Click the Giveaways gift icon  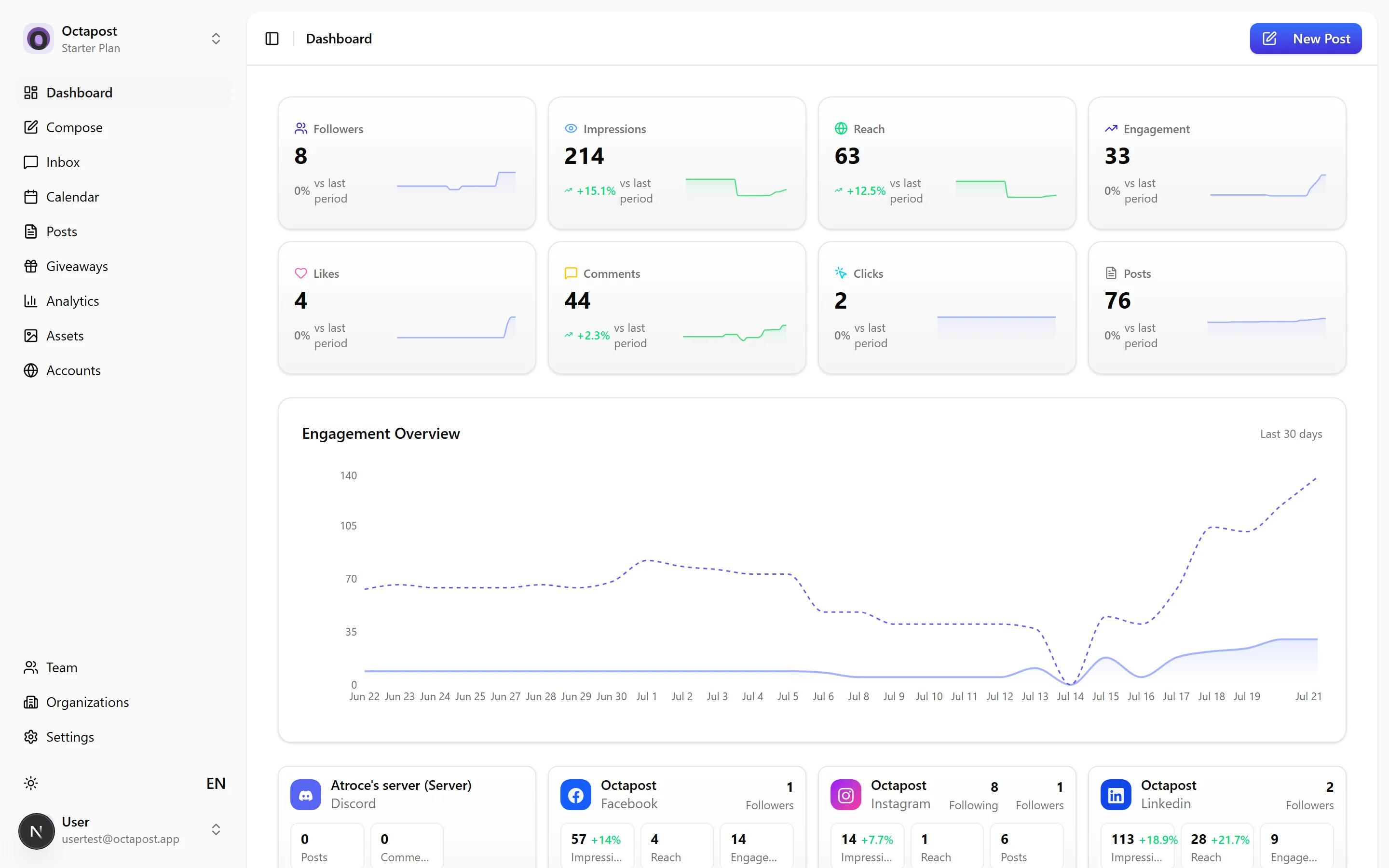pos(31,266)
